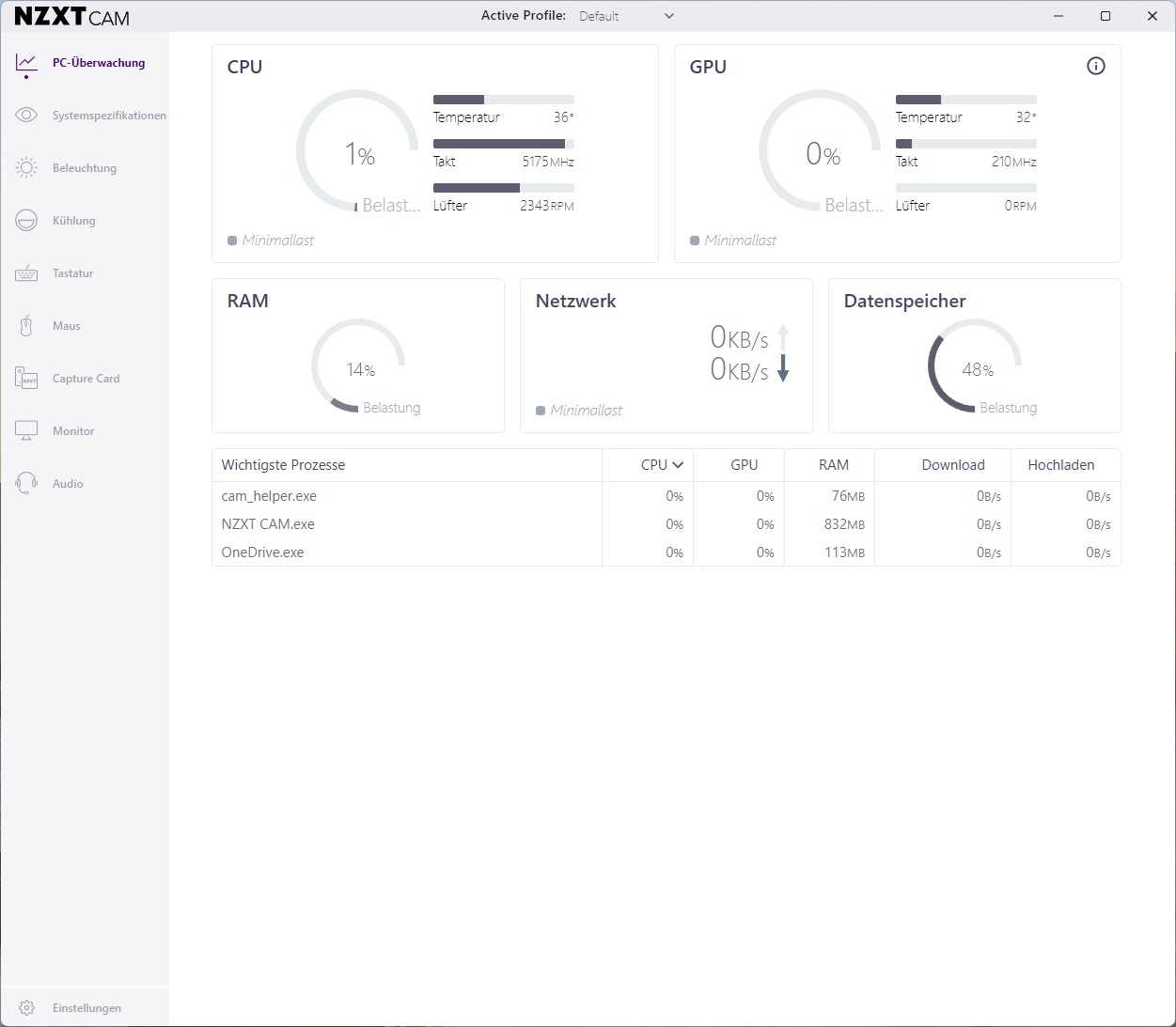The image size is (1176, 1027).
Task: Open the PC-Überwachung section
Action: click(99, 63)
